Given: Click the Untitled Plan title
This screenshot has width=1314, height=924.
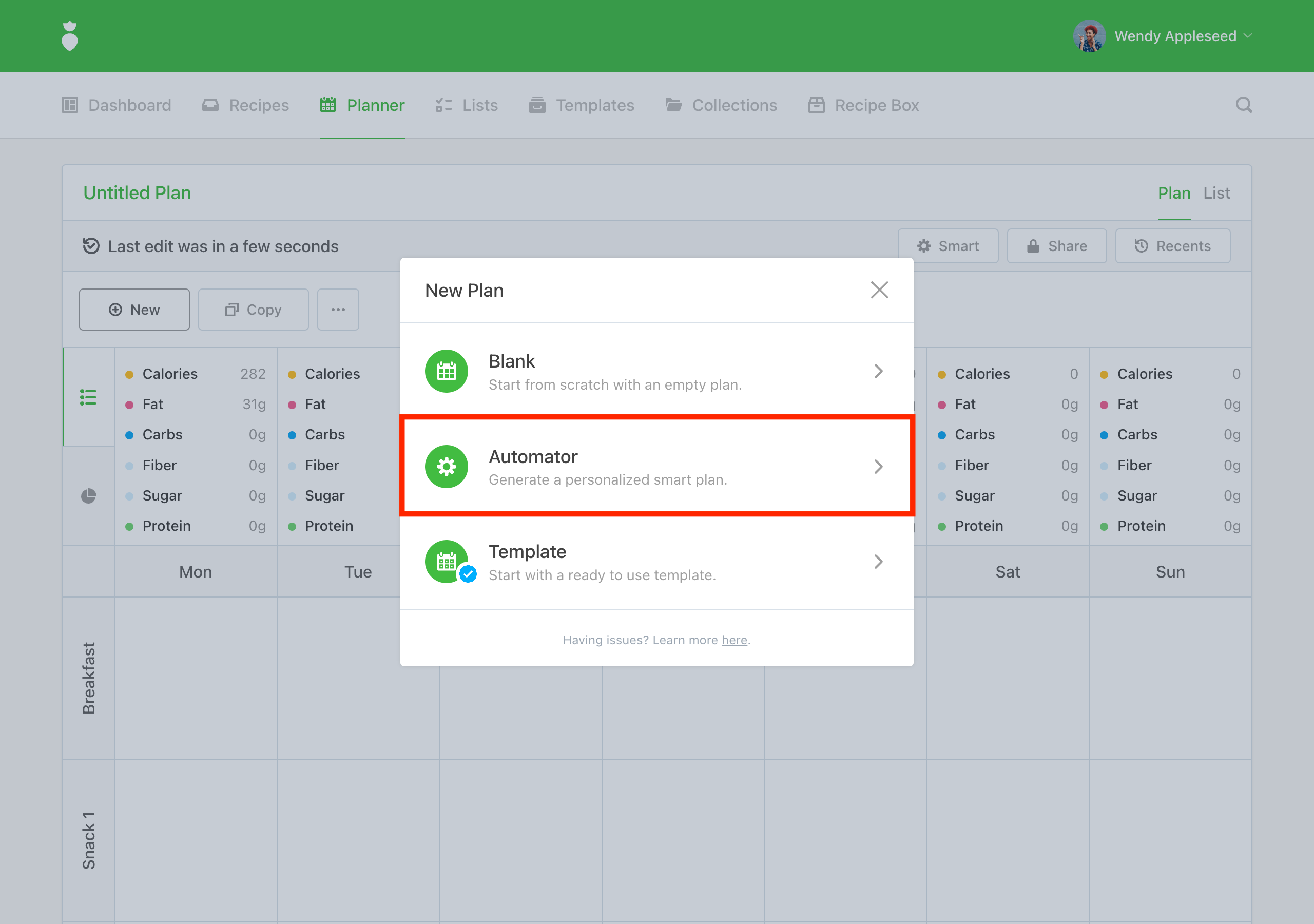Looking at the screenshot, I should [138, 193].
